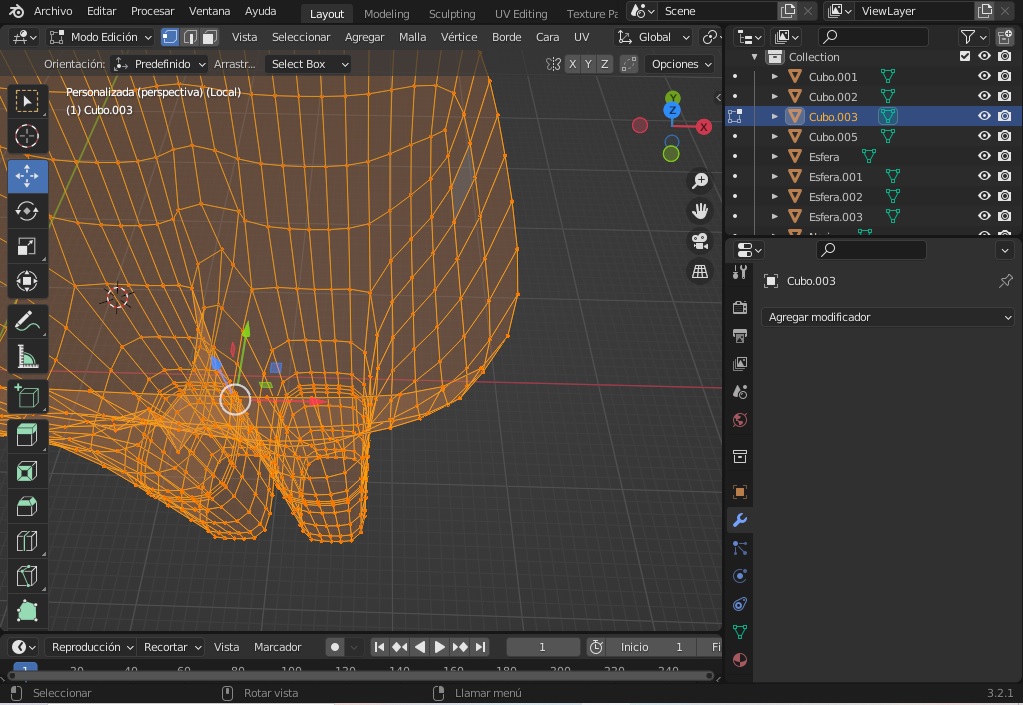Switch to the Sculpting workspace tab
This screenshot has width=1023, height=705.
(451, 14)
